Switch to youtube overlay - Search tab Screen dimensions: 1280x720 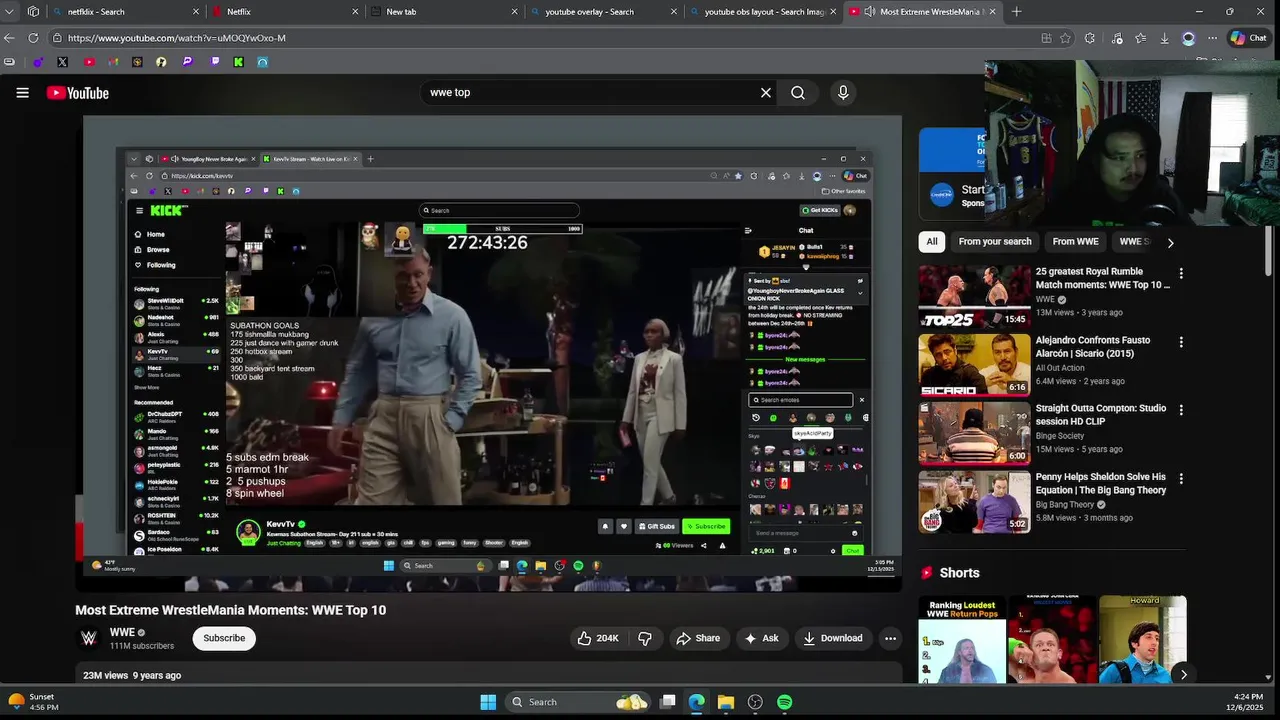604,12
